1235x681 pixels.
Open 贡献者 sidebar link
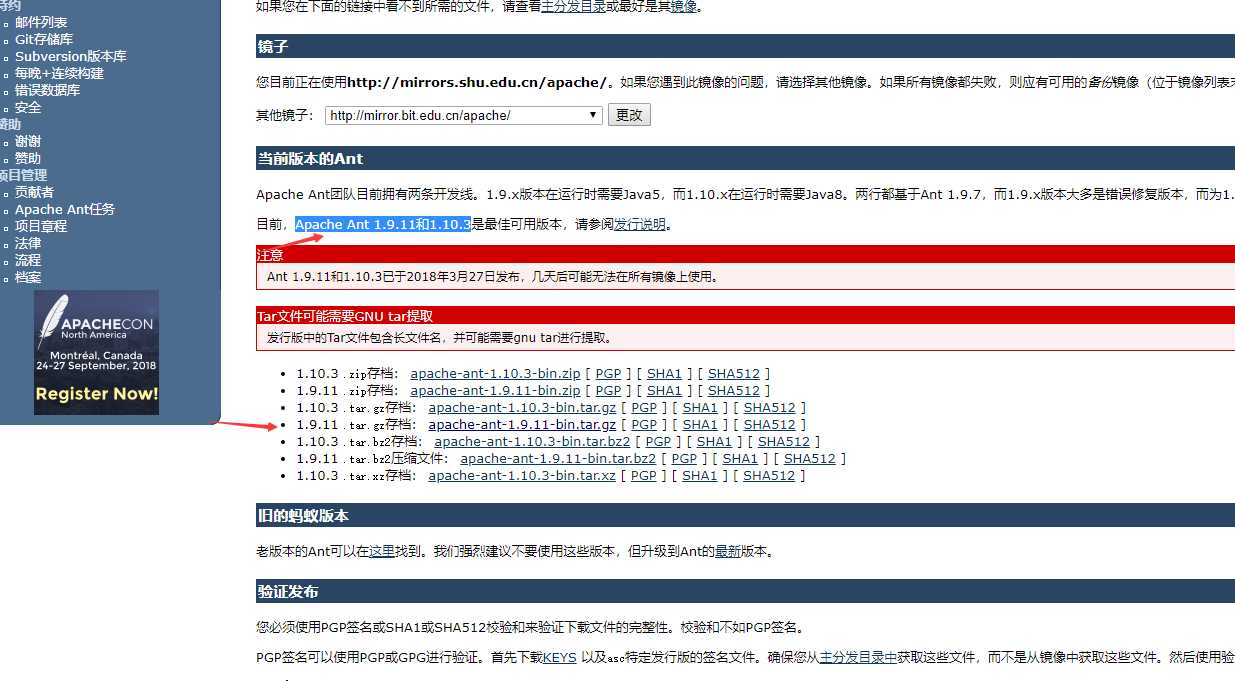tap(35, 192)
